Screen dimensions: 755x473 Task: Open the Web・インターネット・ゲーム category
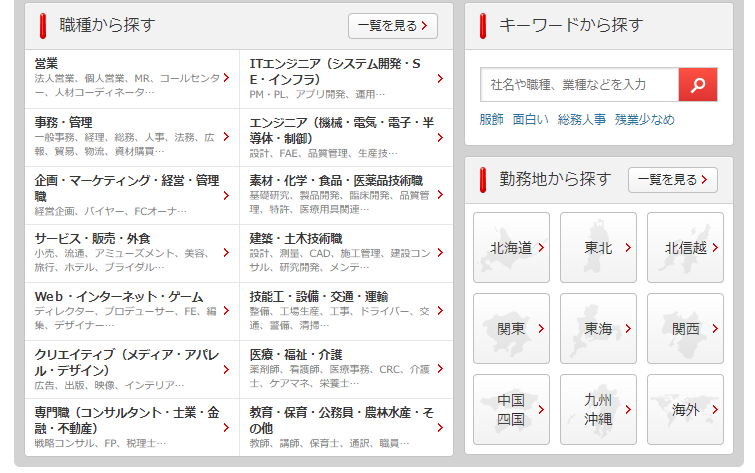coord(132,312)
